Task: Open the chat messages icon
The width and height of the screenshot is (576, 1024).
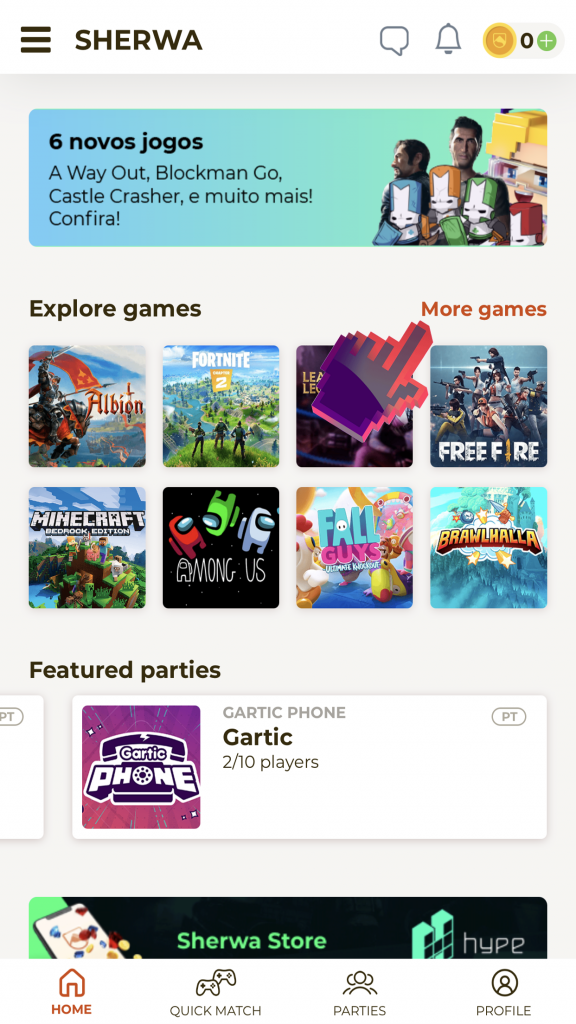Action: (x=394, y=40)
